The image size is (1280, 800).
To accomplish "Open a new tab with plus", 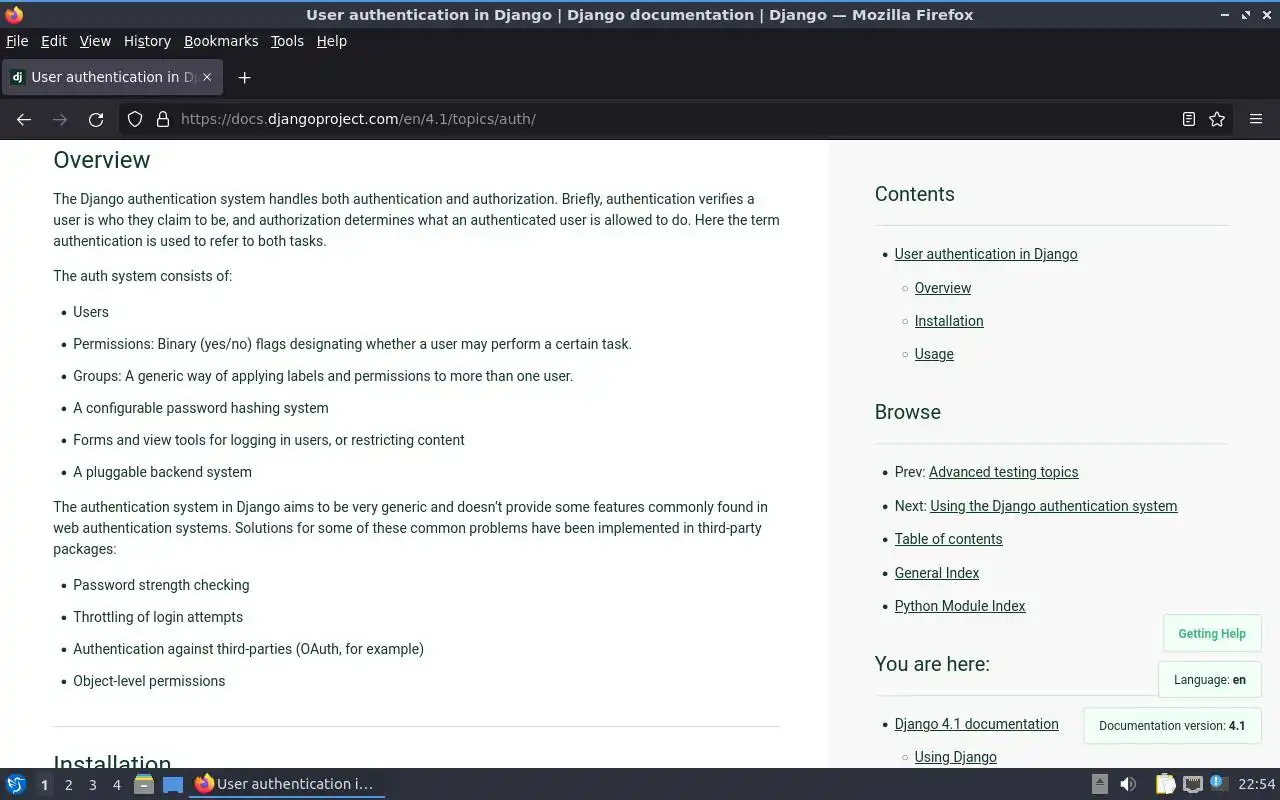I will coord(244,77).
